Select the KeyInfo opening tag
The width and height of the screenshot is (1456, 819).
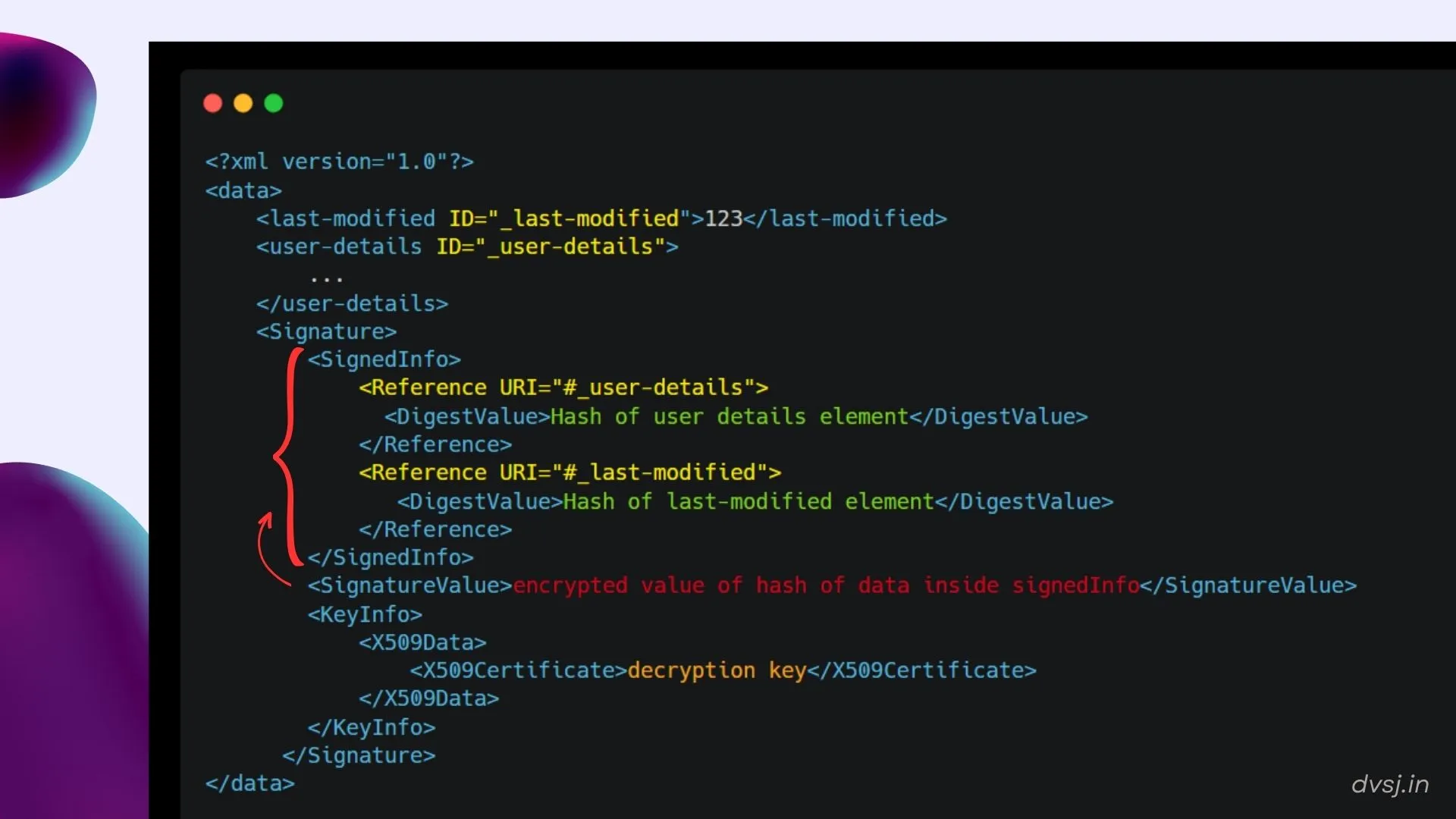pos(365,614)
